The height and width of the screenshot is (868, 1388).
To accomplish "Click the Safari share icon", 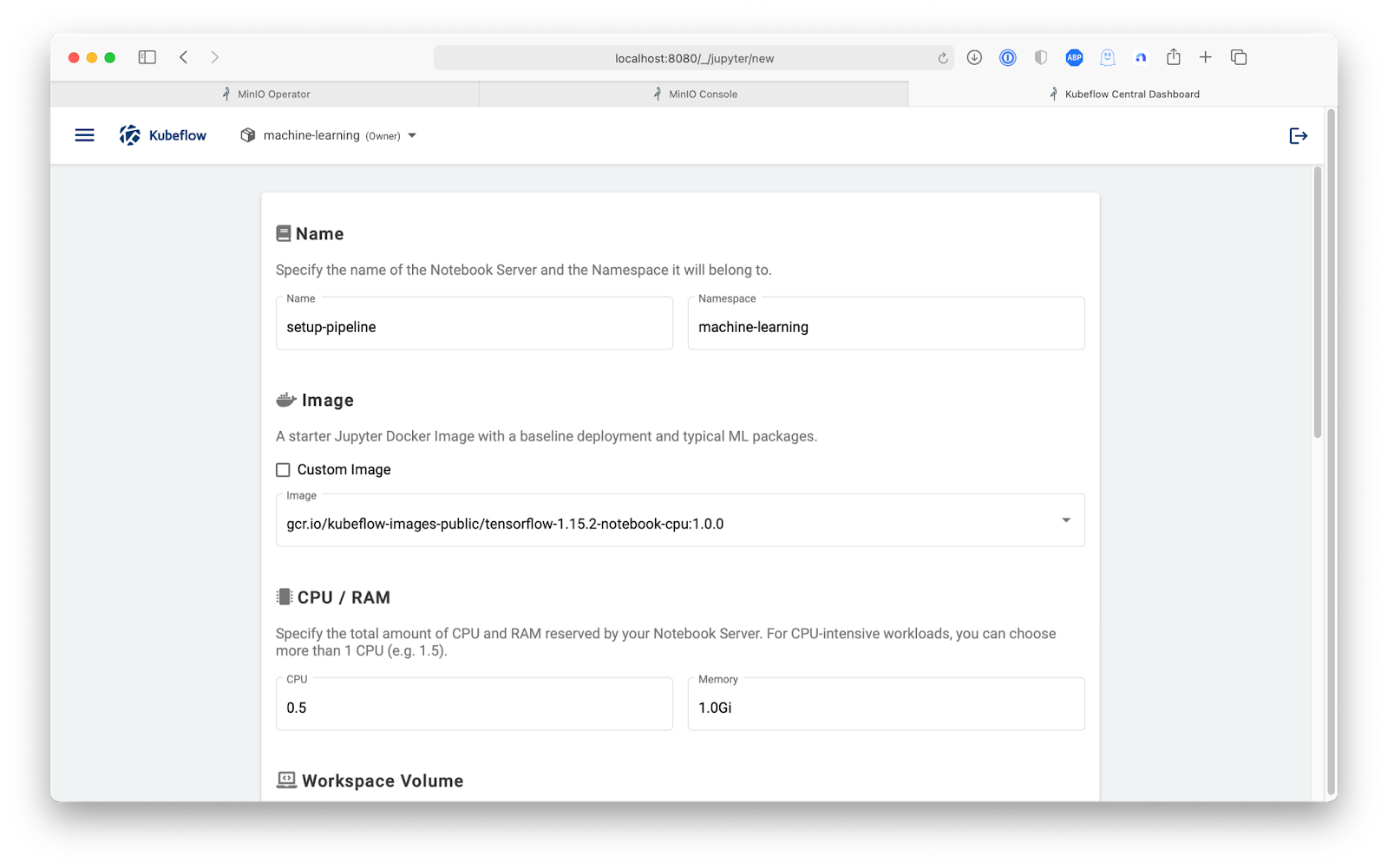I will pos(1173,57).
